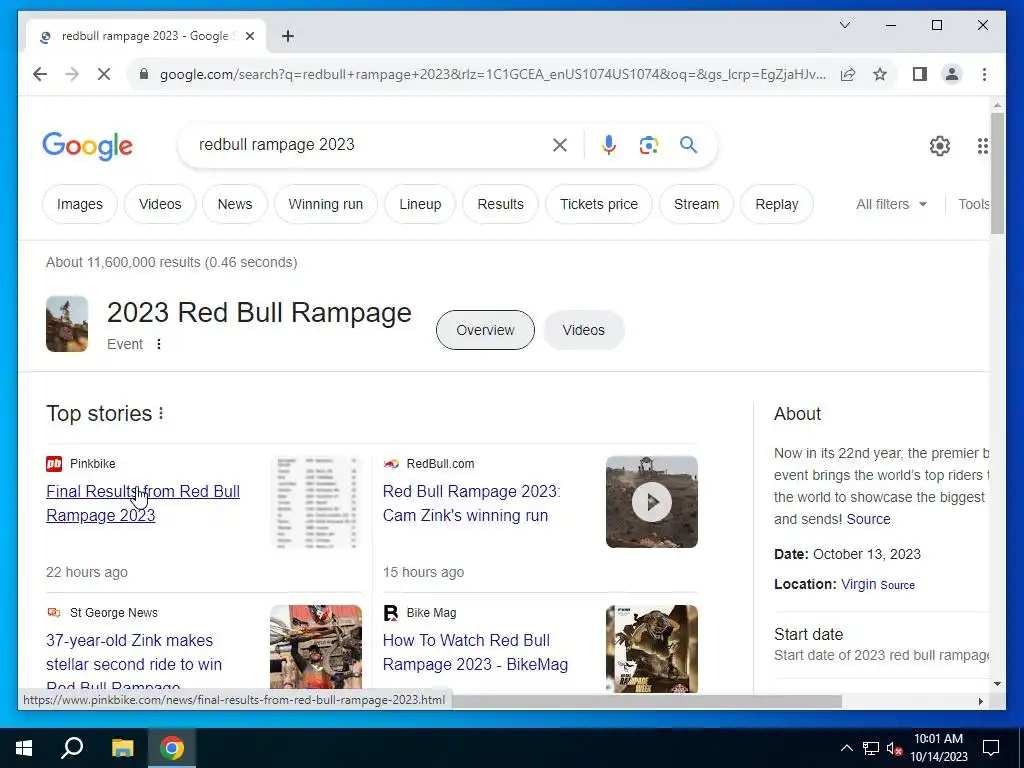
Task: Open the notification center
Action: pos(991,748)
